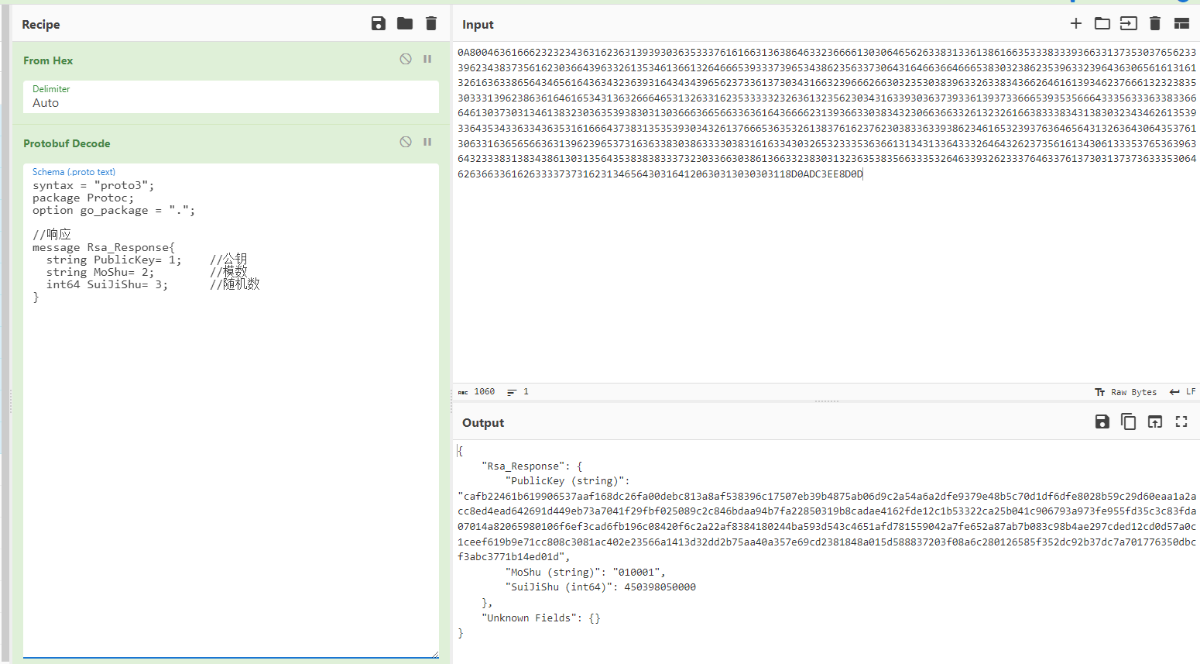Image resolution: width=1200 pixels, height=664 pixels.
Task: Clear the recipe with trash icon
Action: (x=431, y=24)
